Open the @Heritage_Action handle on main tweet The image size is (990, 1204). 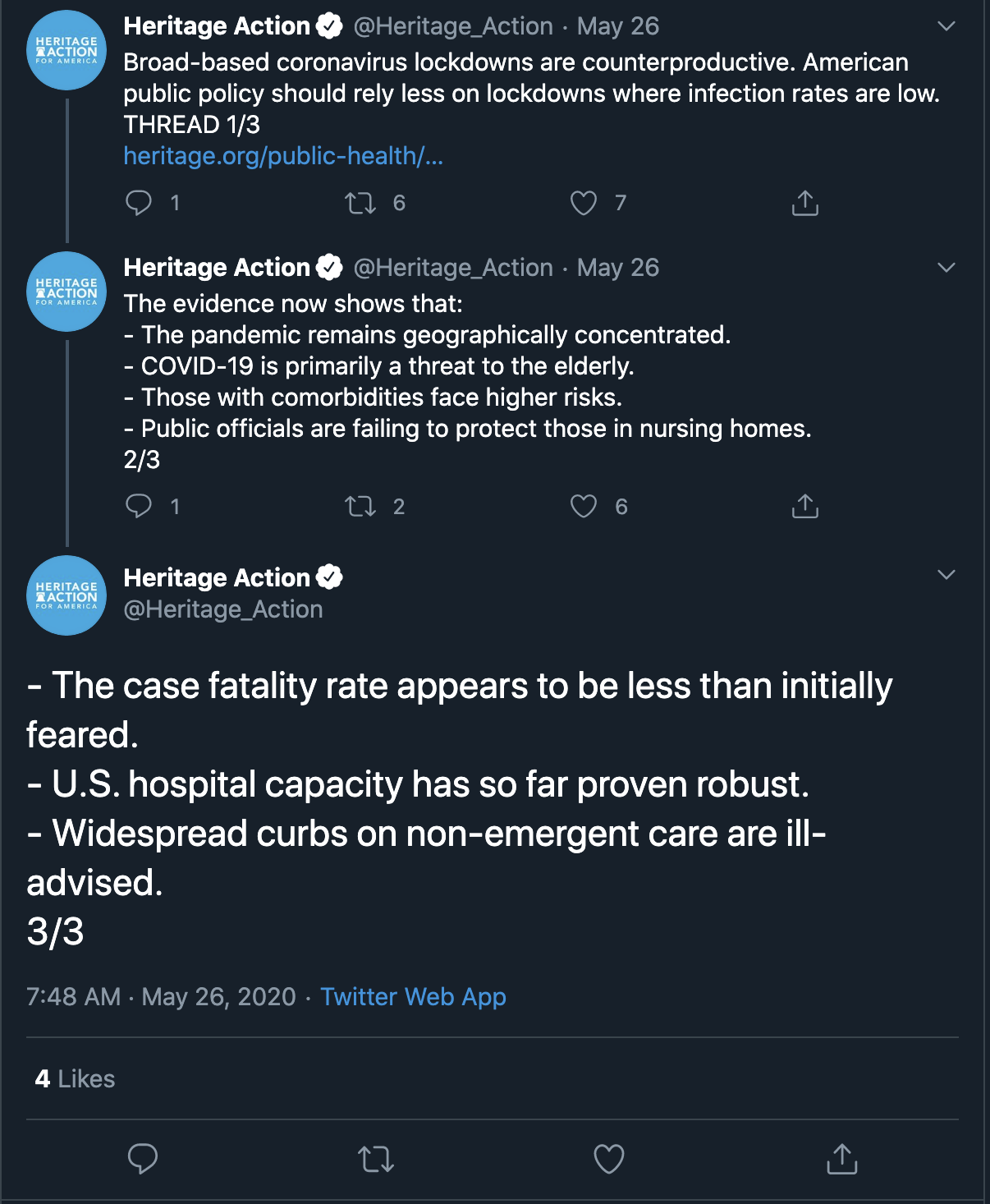click(223, 609)
